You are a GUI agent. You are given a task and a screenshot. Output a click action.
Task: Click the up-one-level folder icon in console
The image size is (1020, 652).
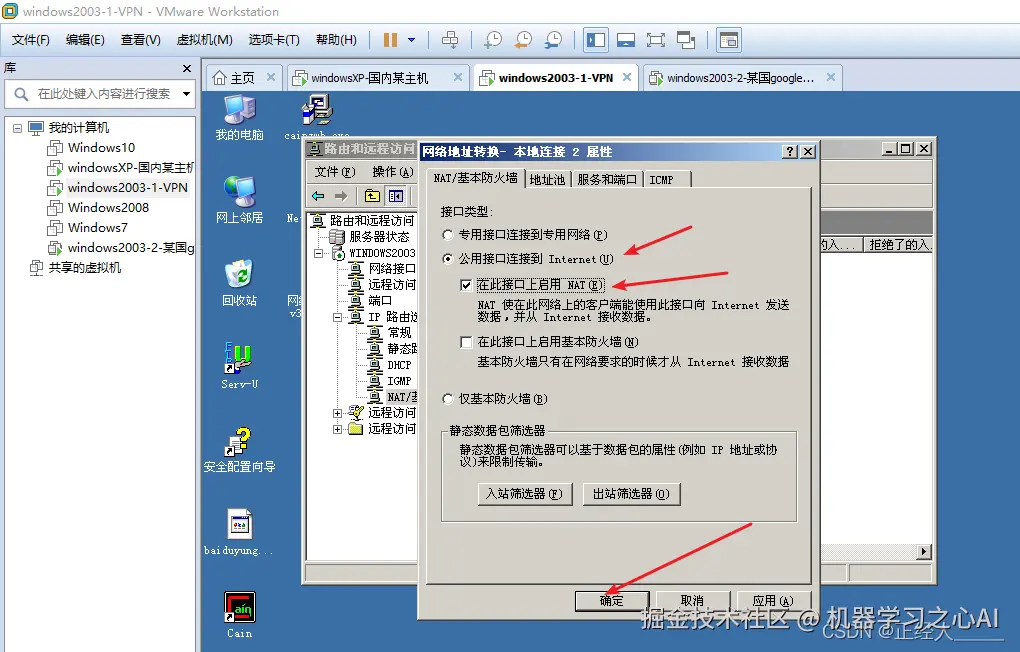(x=372, y=196)
